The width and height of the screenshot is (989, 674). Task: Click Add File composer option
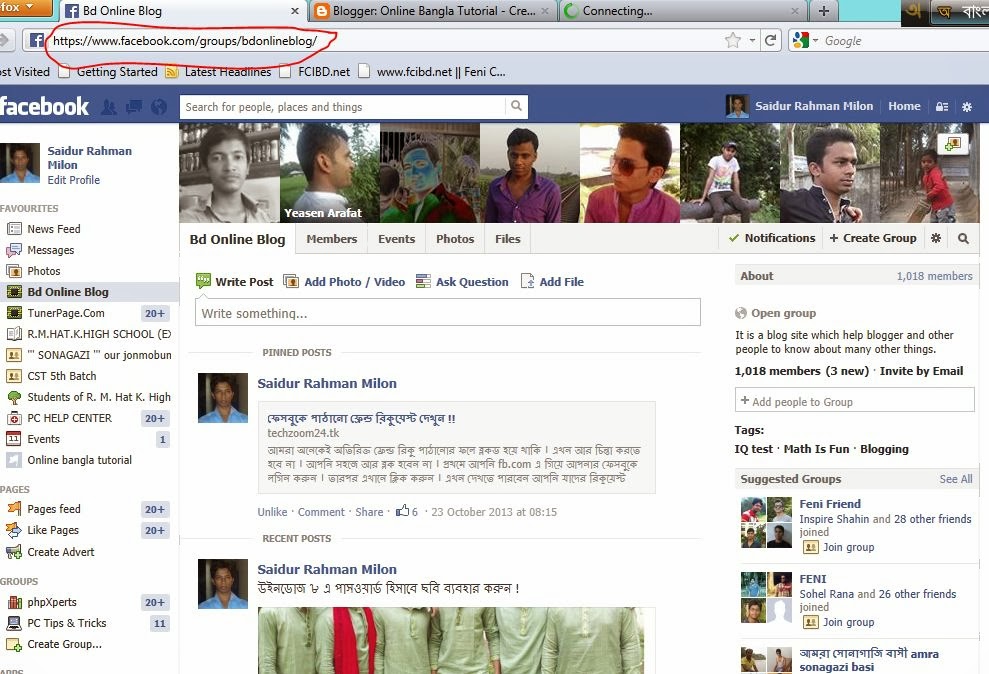coord(553,282)
